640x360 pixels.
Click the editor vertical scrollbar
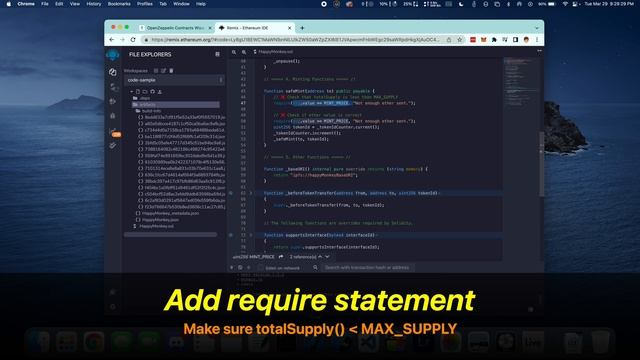point(542,164)
